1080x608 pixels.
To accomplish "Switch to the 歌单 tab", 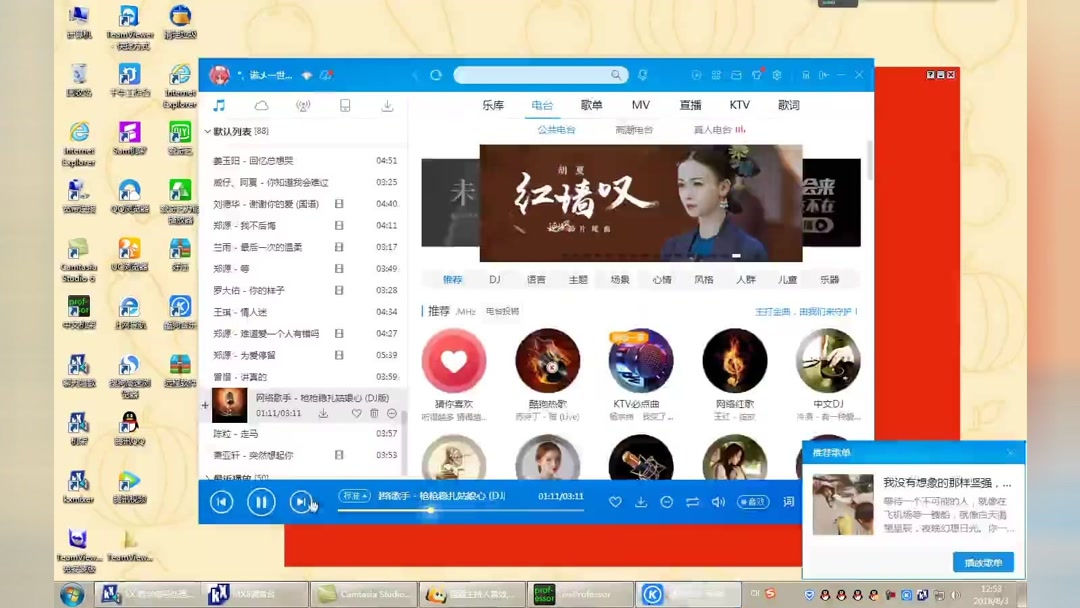I will (591, 104).
